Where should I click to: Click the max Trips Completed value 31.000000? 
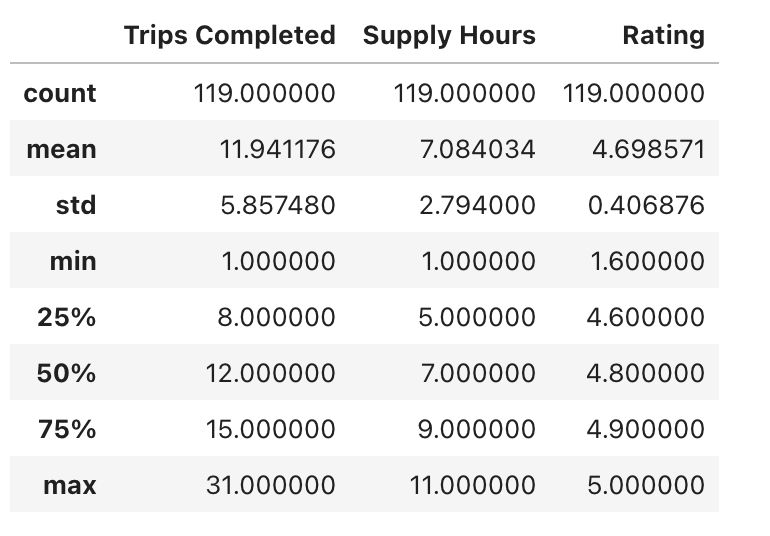271,485
